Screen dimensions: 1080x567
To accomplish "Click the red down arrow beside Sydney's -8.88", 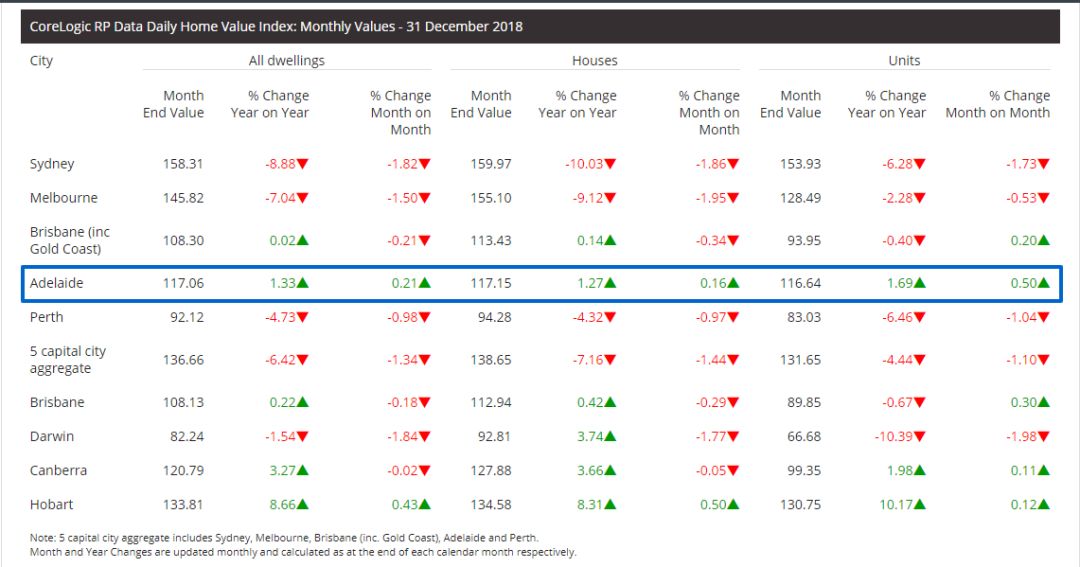I will [302, 164].
